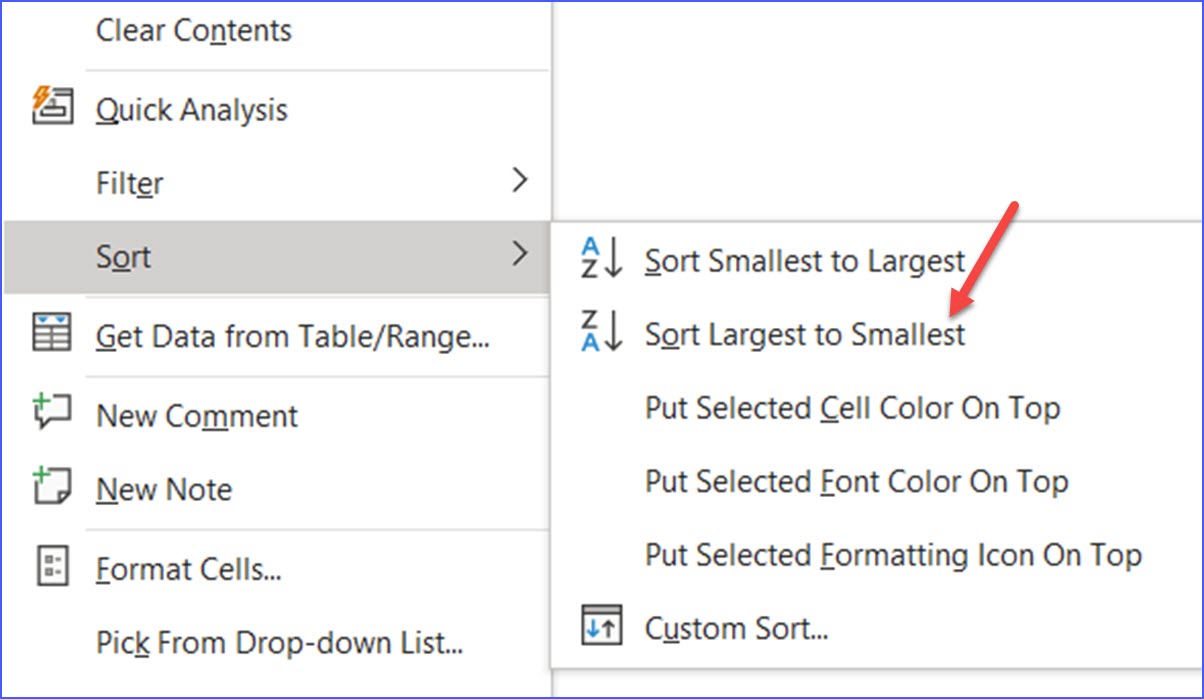Image resolution: width=1204 pixels, height=699 pixels.
Task: Click the Z-A descending sort icon
Action: tap(601, 332)
